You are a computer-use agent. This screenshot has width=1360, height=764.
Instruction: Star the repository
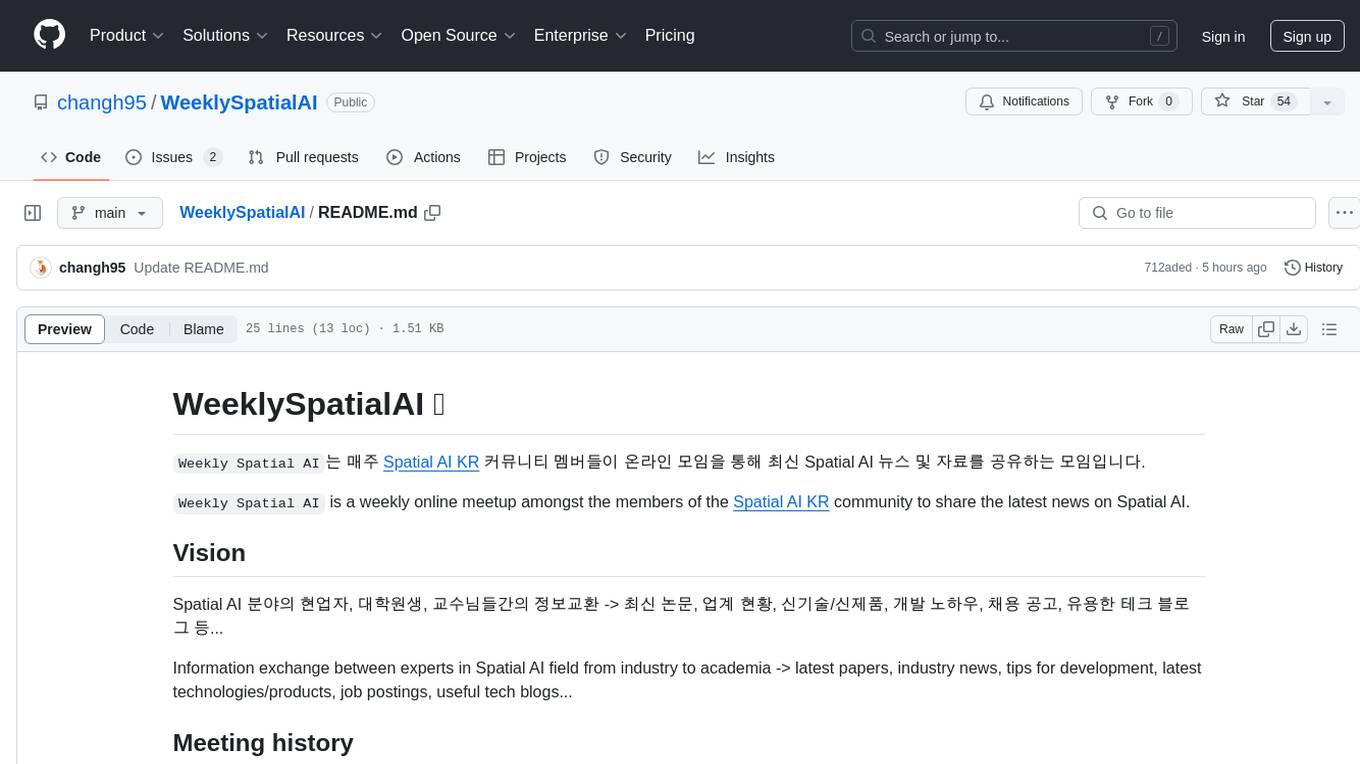coord(1256,102)
